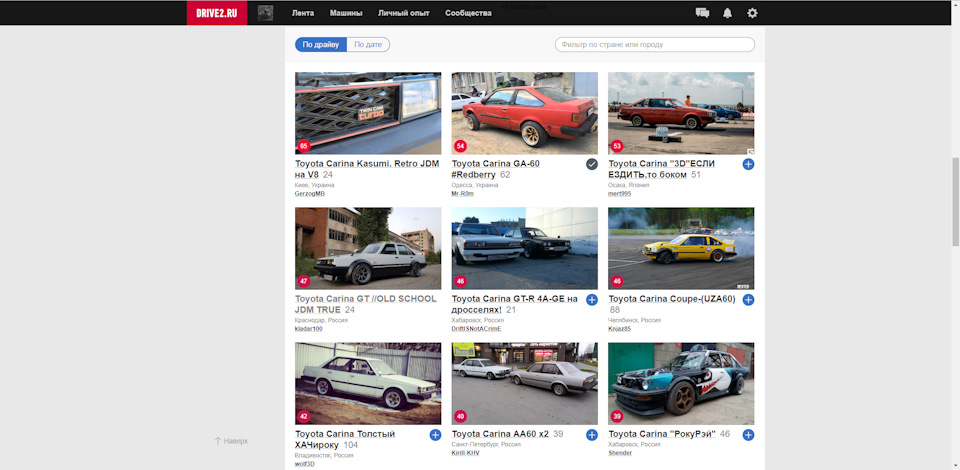Open Toyota Carina "3D" ЕСЛИ ЕЗДИТЬ link
Screen dimensions: 960x470
click(x=662, y=169)
